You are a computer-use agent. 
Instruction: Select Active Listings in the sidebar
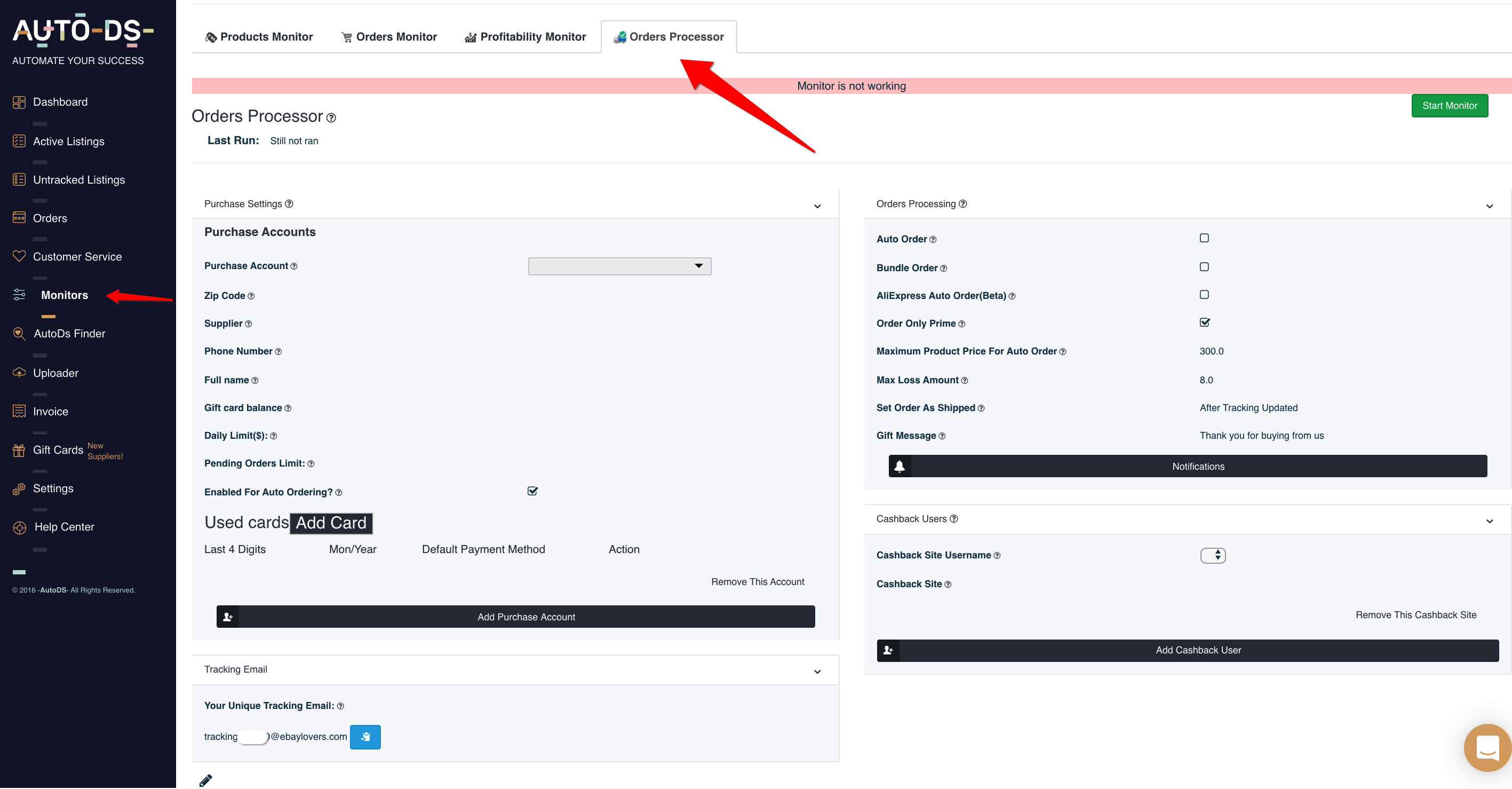(x=69, y=141)
